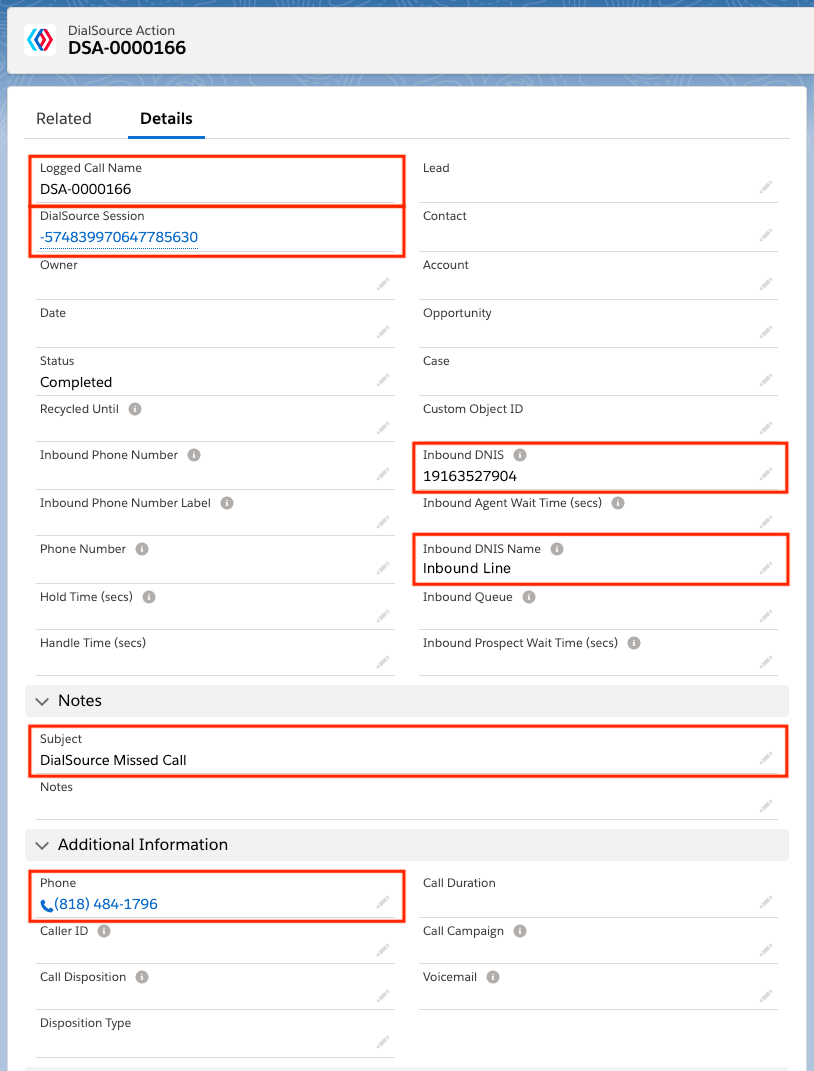The image size is (814, 1071).
Task: Click info icon beside Call Campaign
Action: coord(520,931)
